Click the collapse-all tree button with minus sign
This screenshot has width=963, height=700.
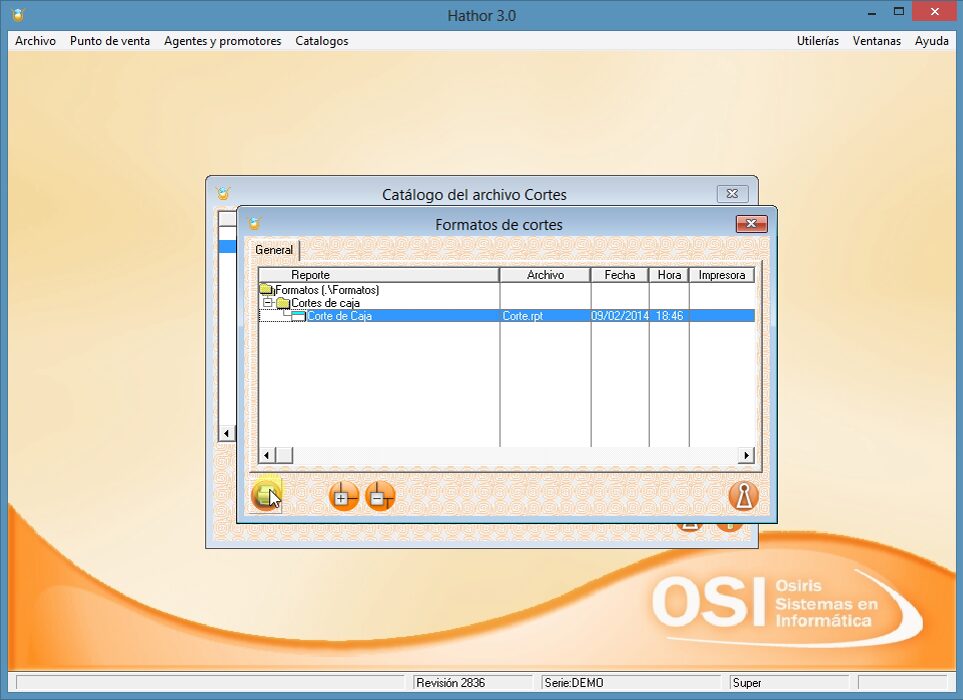tap(380, 496)
